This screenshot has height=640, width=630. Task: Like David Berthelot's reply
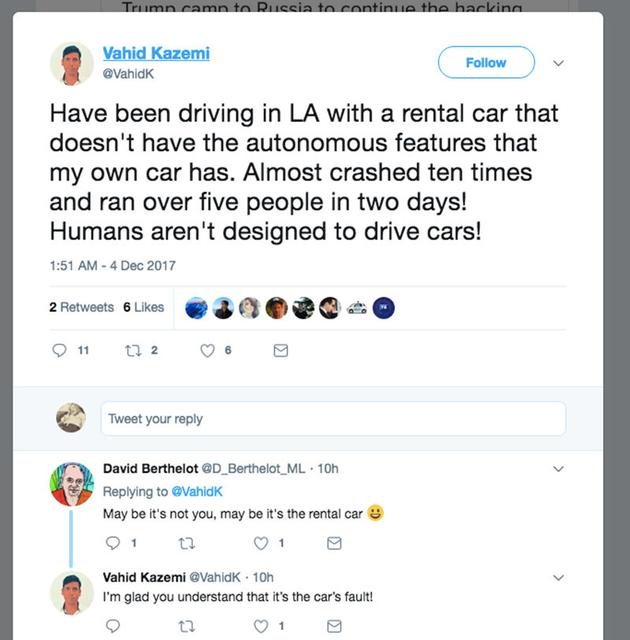point(262,543)
